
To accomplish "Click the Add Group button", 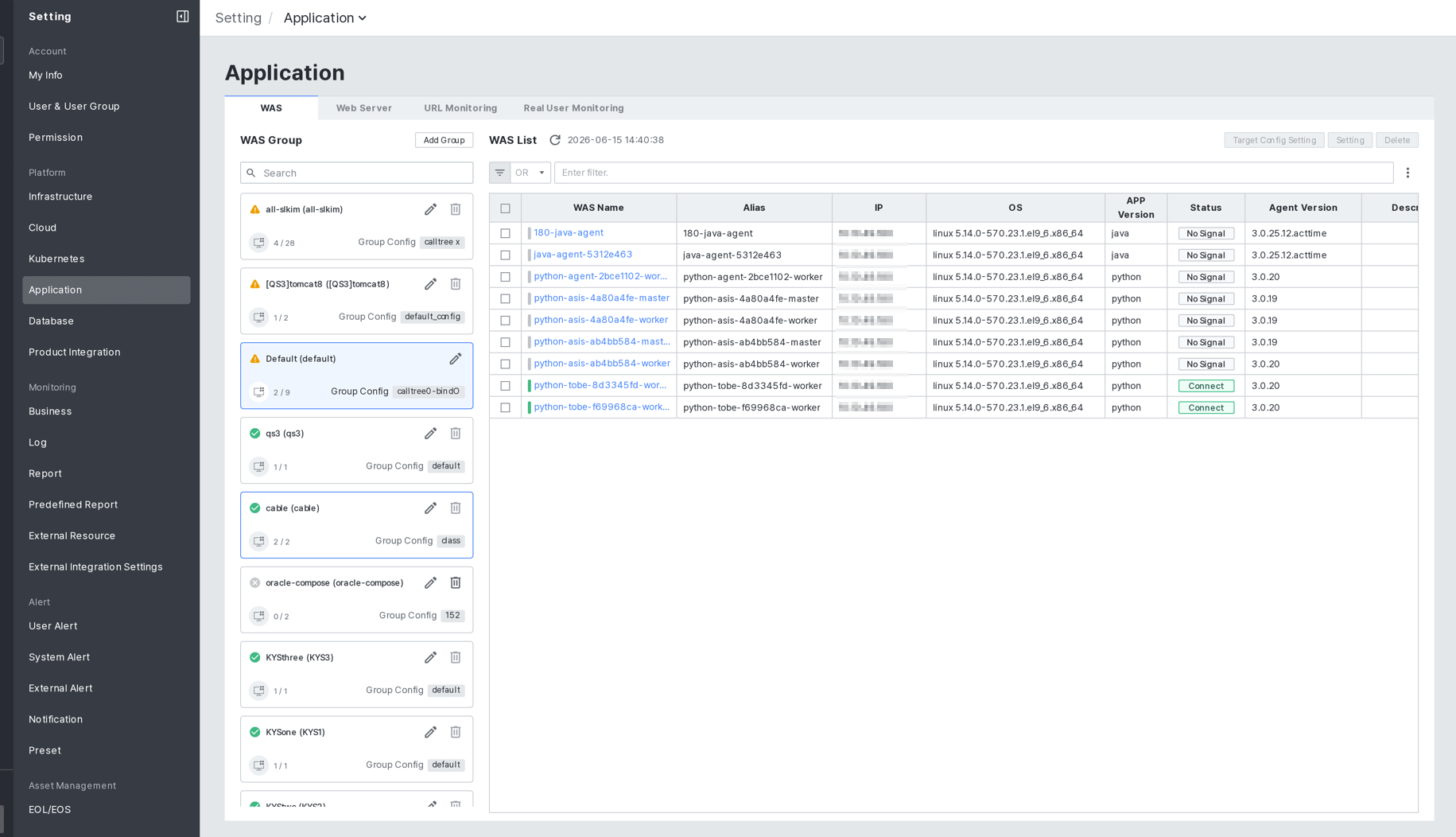I will (444, 140).
